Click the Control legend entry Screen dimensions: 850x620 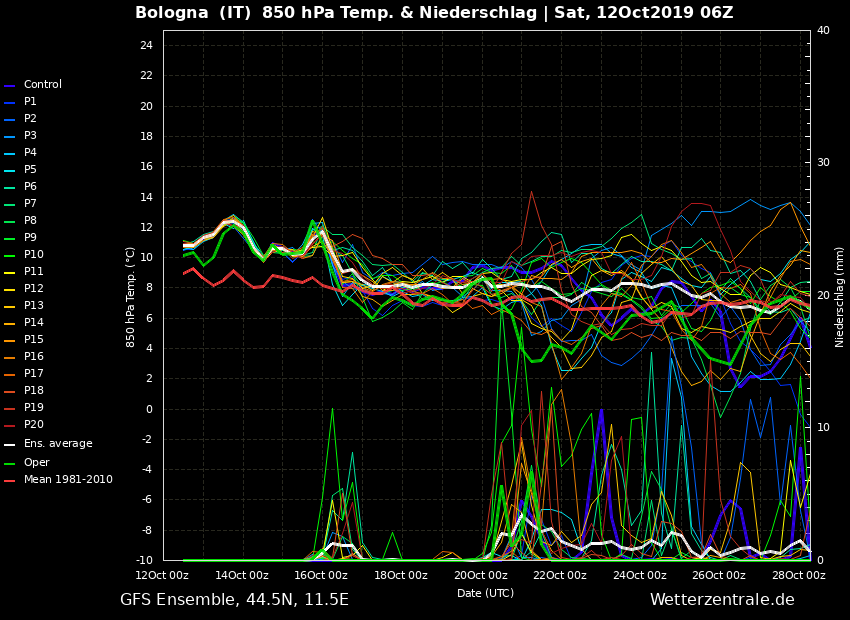click(42, 85)
